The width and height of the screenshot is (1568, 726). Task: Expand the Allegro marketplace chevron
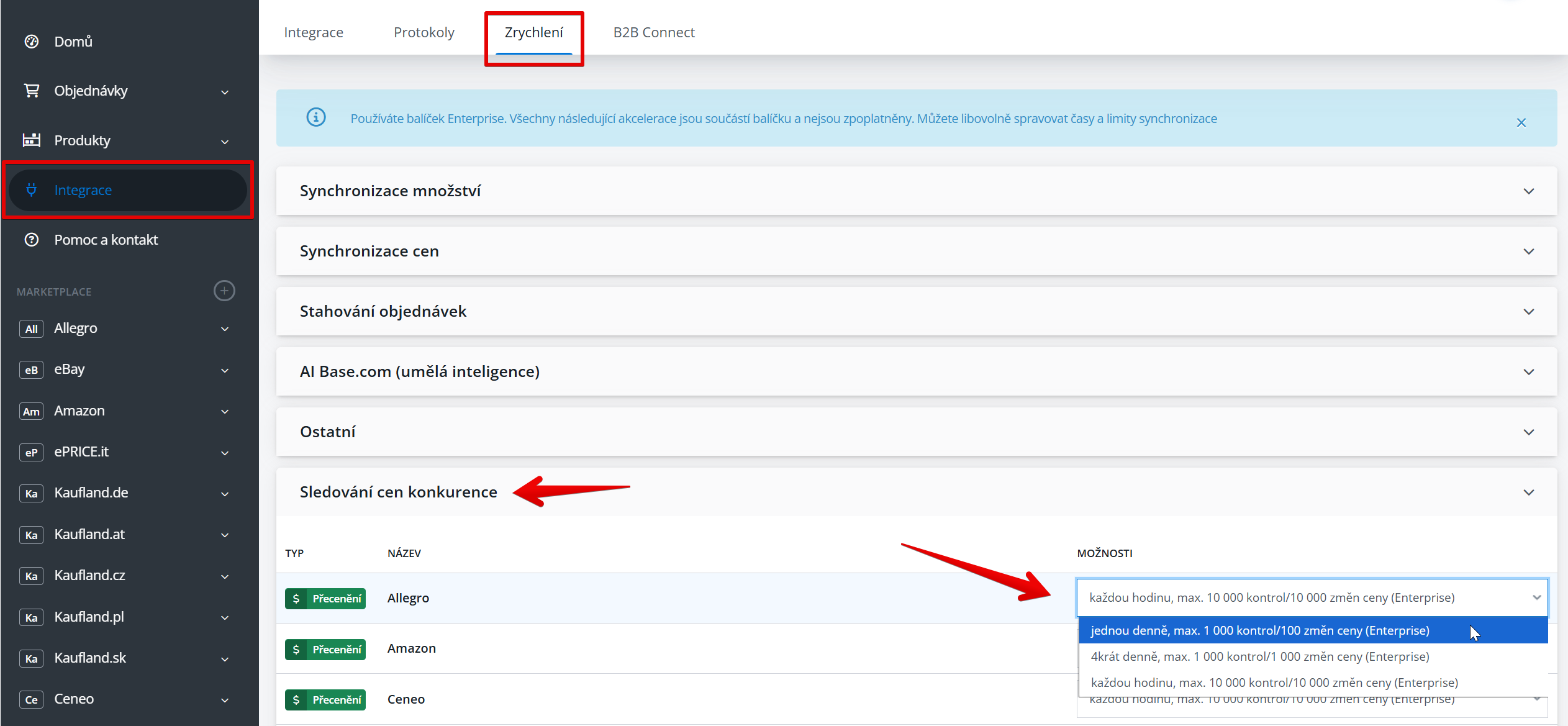coord(225,329)
